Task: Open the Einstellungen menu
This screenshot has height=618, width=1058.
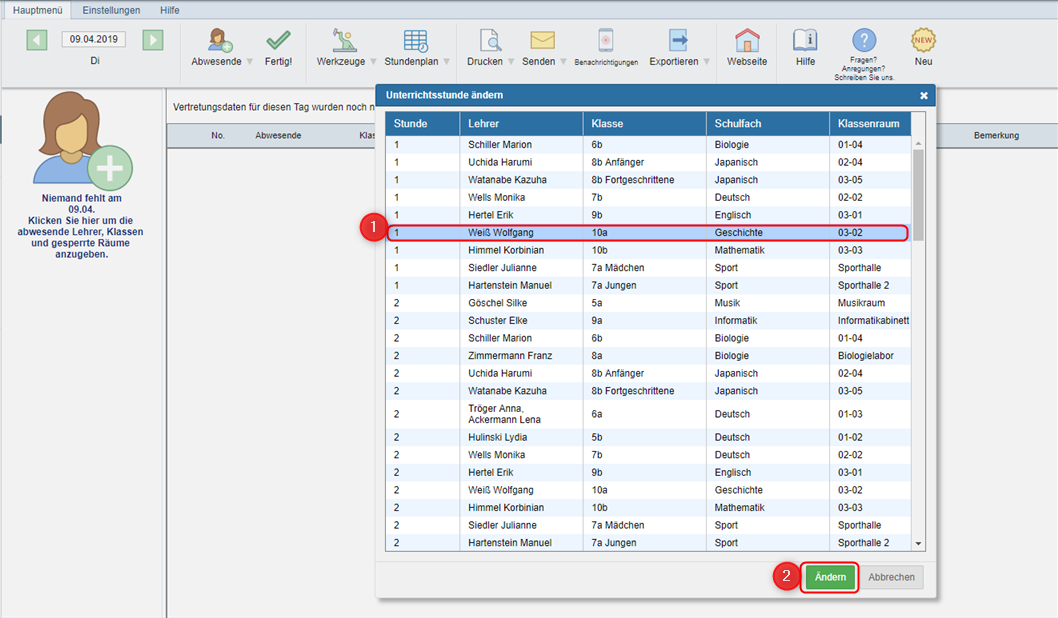Action: tap(111, 10)
